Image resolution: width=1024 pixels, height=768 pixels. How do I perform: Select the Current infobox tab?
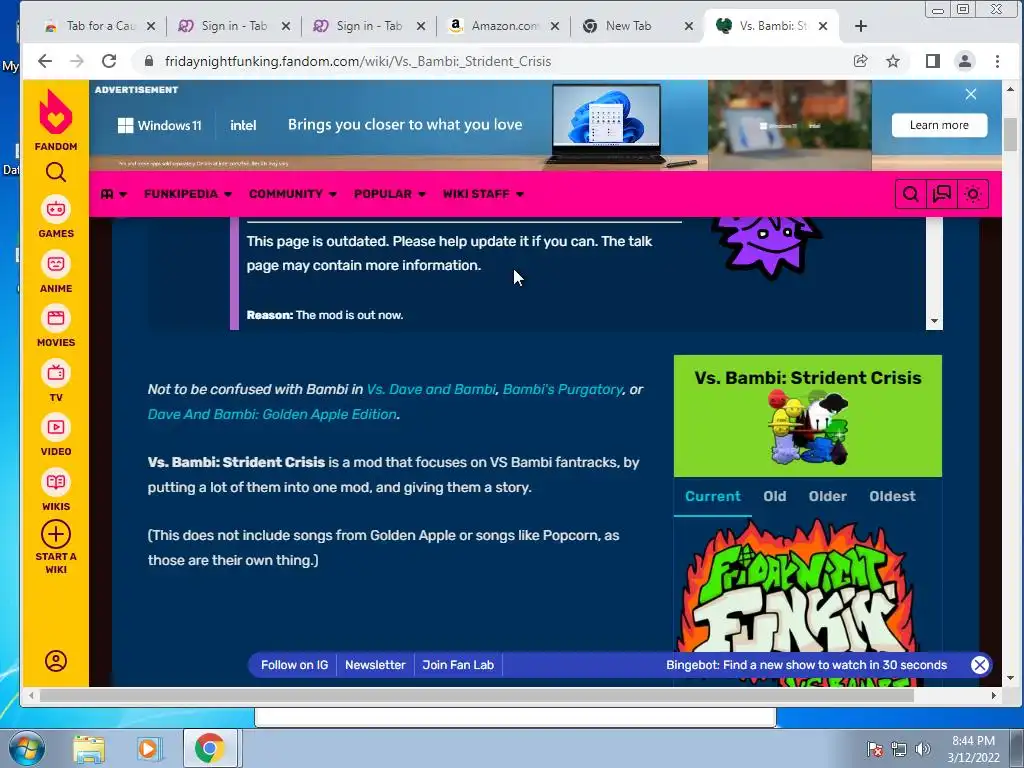tap(712, 496)
